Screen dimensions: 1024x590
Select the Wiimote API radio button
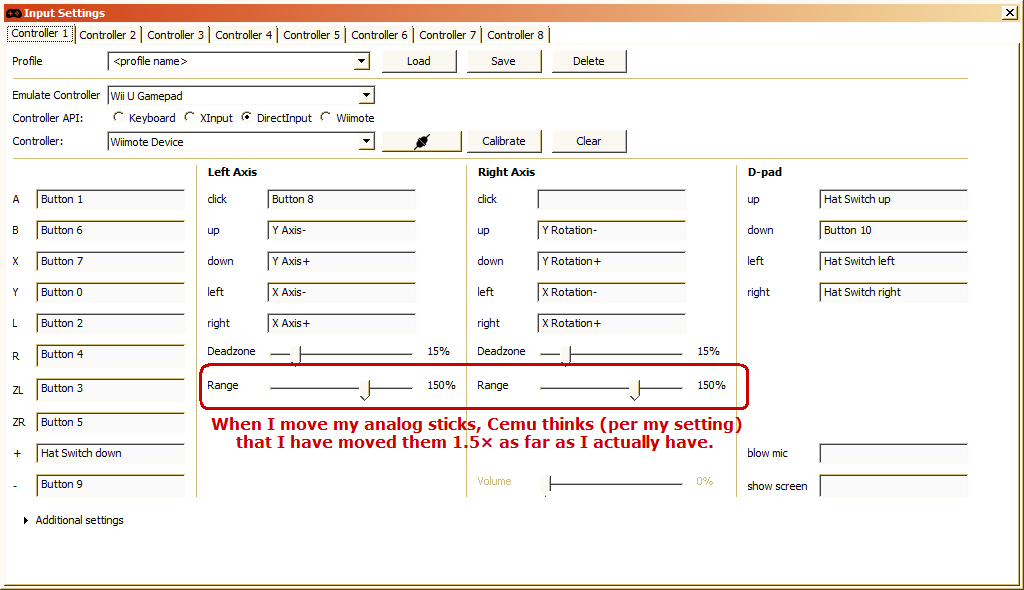[x=325, y=117]
